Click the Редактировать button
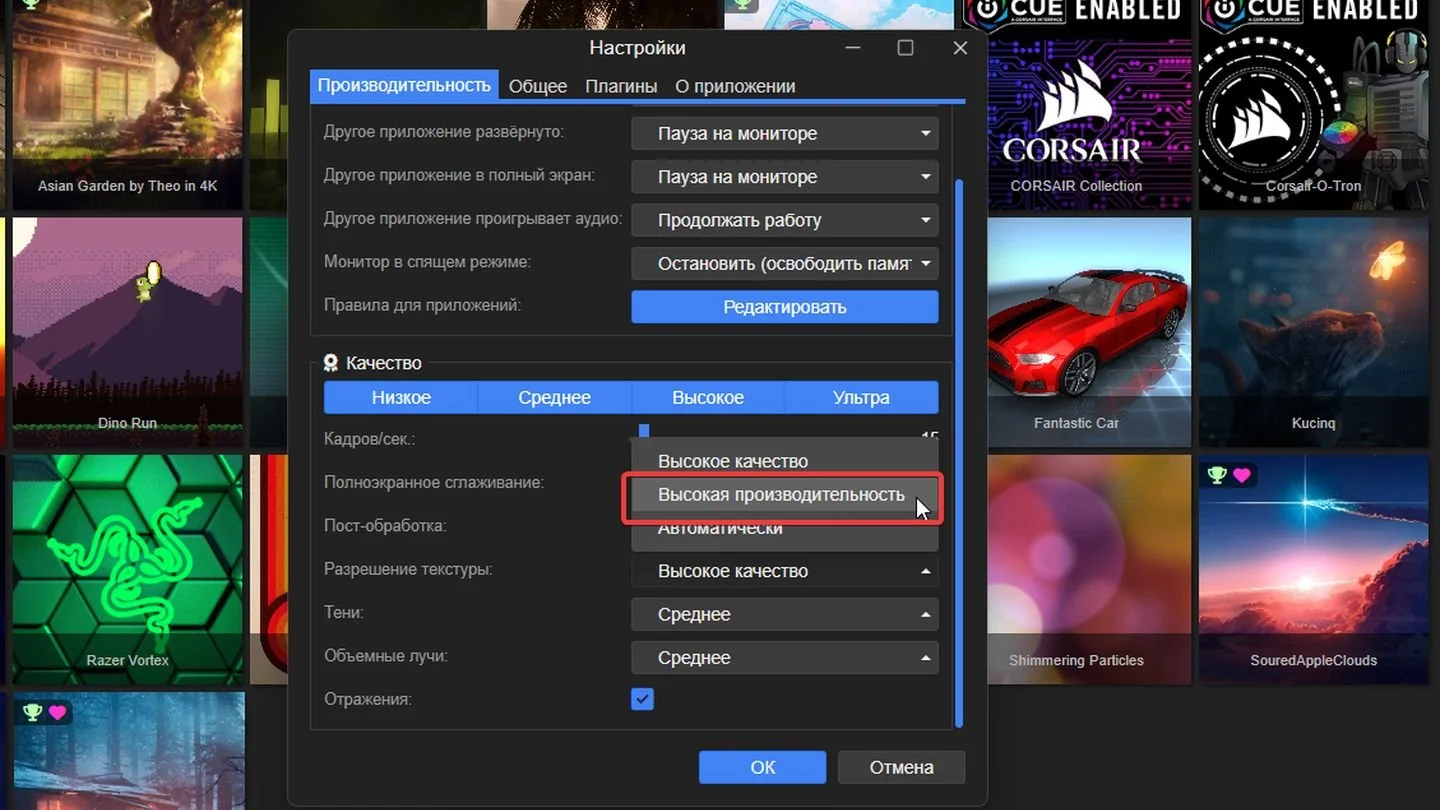This screenshot has width=1440, height=810. pyautogui.click(x=785, y=307)
